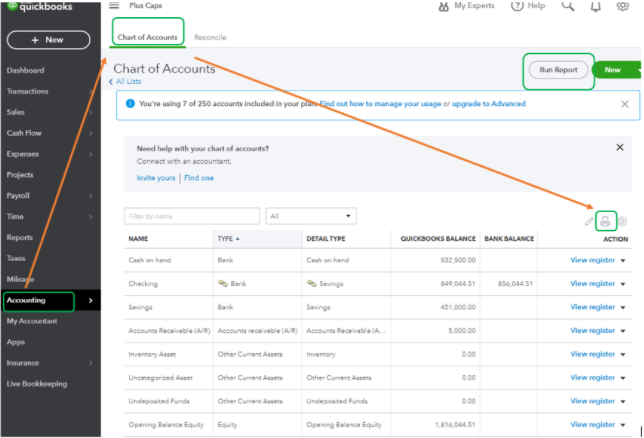644x438 pixels.
Task: Open Cash on hand action dropdown arrow
Action: (x=624, y=260)
